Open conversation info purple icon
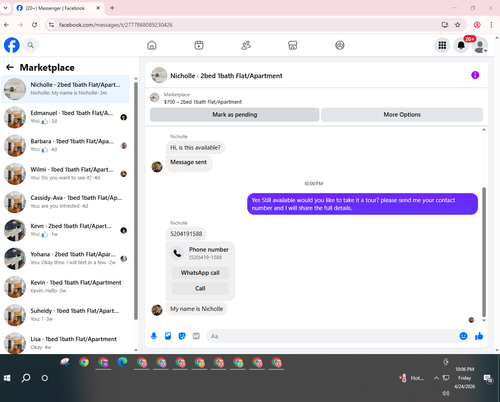The width and height of the screenshot is (500, 402). point(475,75)
